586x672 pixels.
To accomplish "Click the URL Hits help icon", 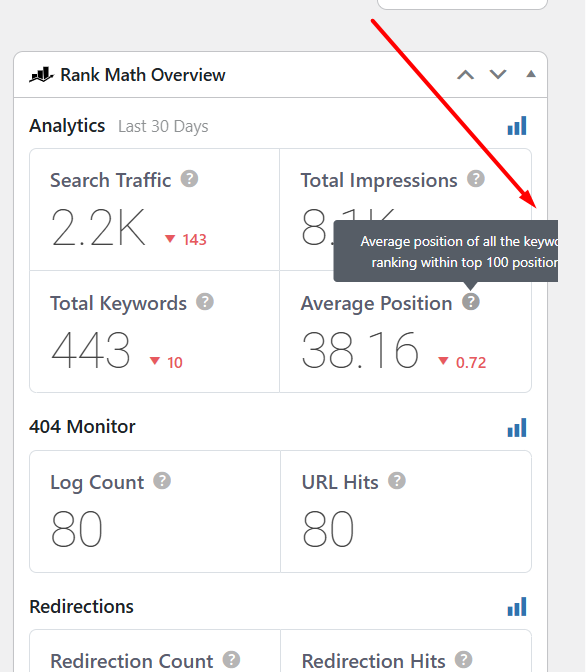I will point(397,480).
